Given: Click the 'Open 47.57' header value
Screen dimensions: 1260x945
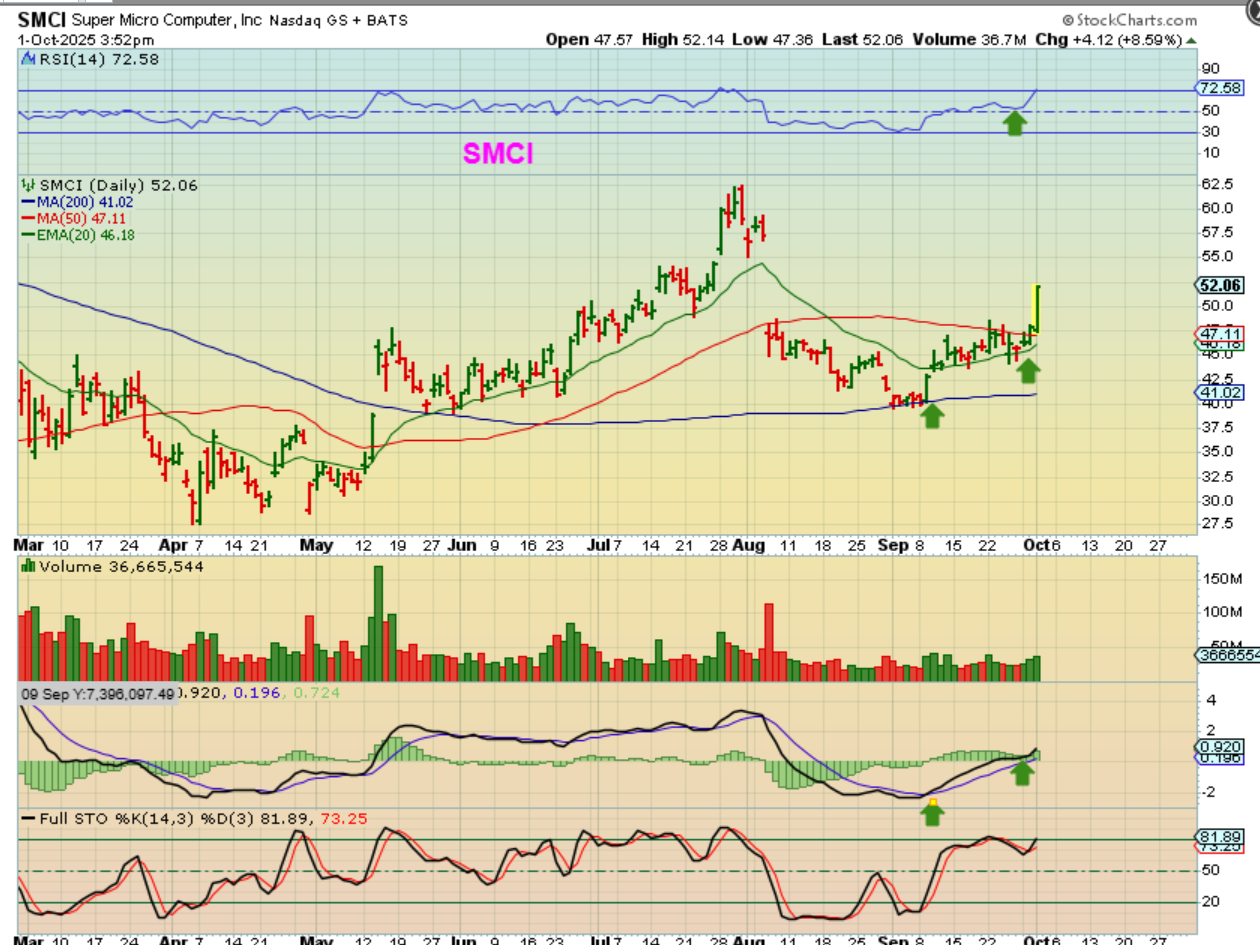Looking at the screenshot, I should pos(590,39).
